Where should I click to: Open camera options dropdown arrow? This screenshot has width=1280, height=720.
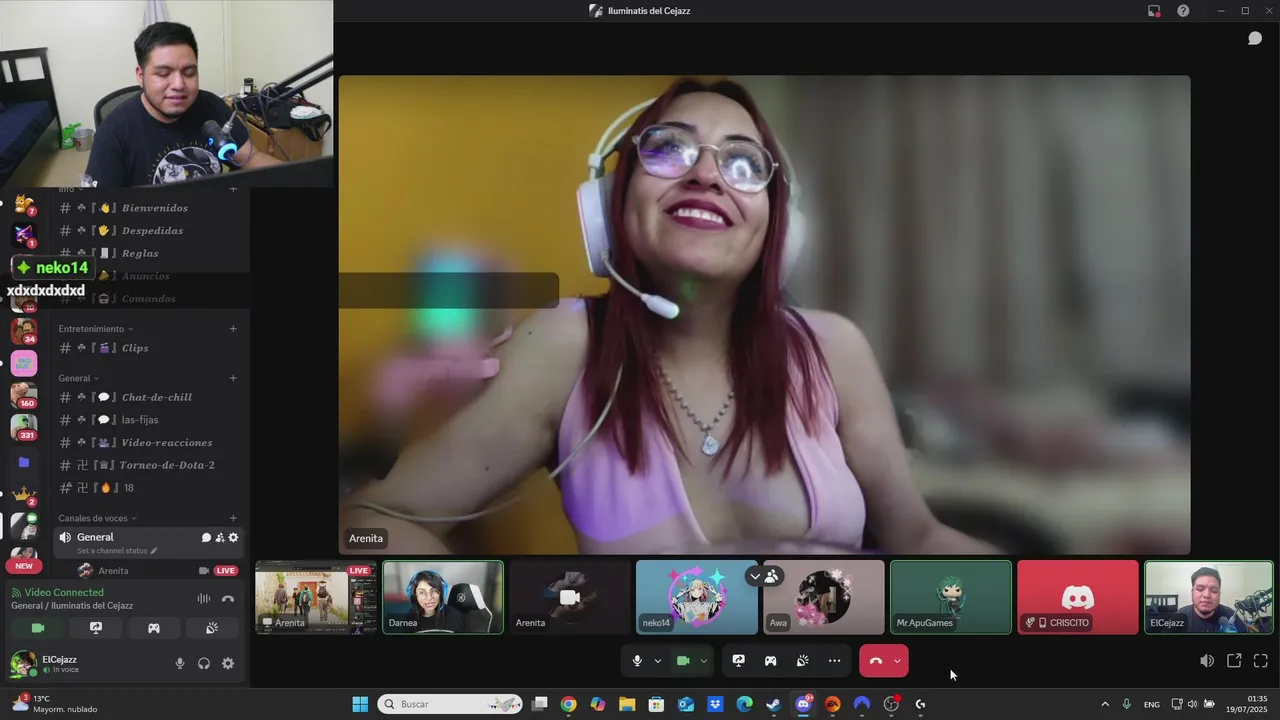[x=704, y=661]
